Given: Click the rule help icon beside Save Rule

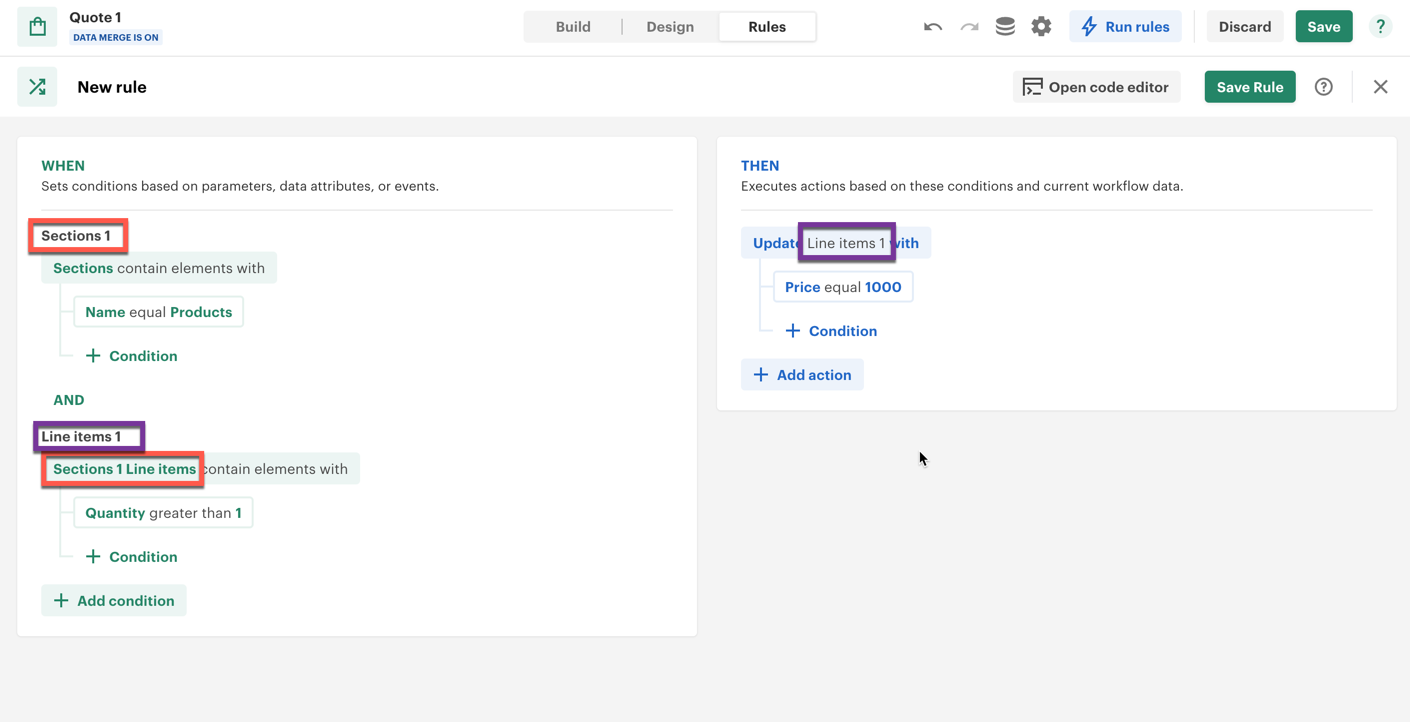Looking at the screenshot, I should [x=1323, y=87].
